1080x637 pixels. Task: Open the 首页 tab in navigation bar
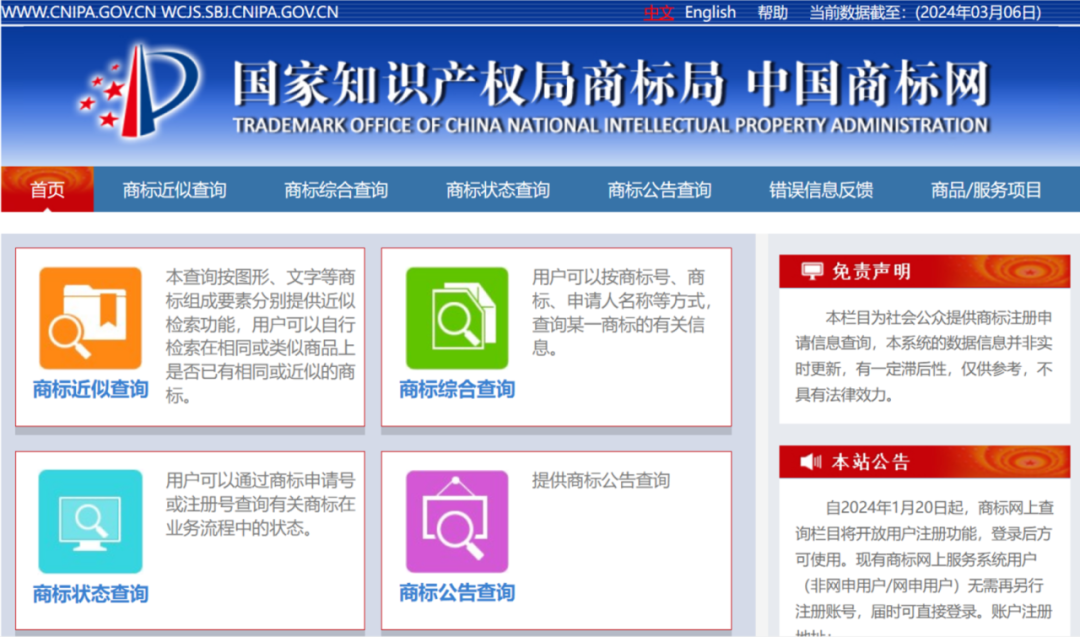pyautogui.click(x=47, y=189)
